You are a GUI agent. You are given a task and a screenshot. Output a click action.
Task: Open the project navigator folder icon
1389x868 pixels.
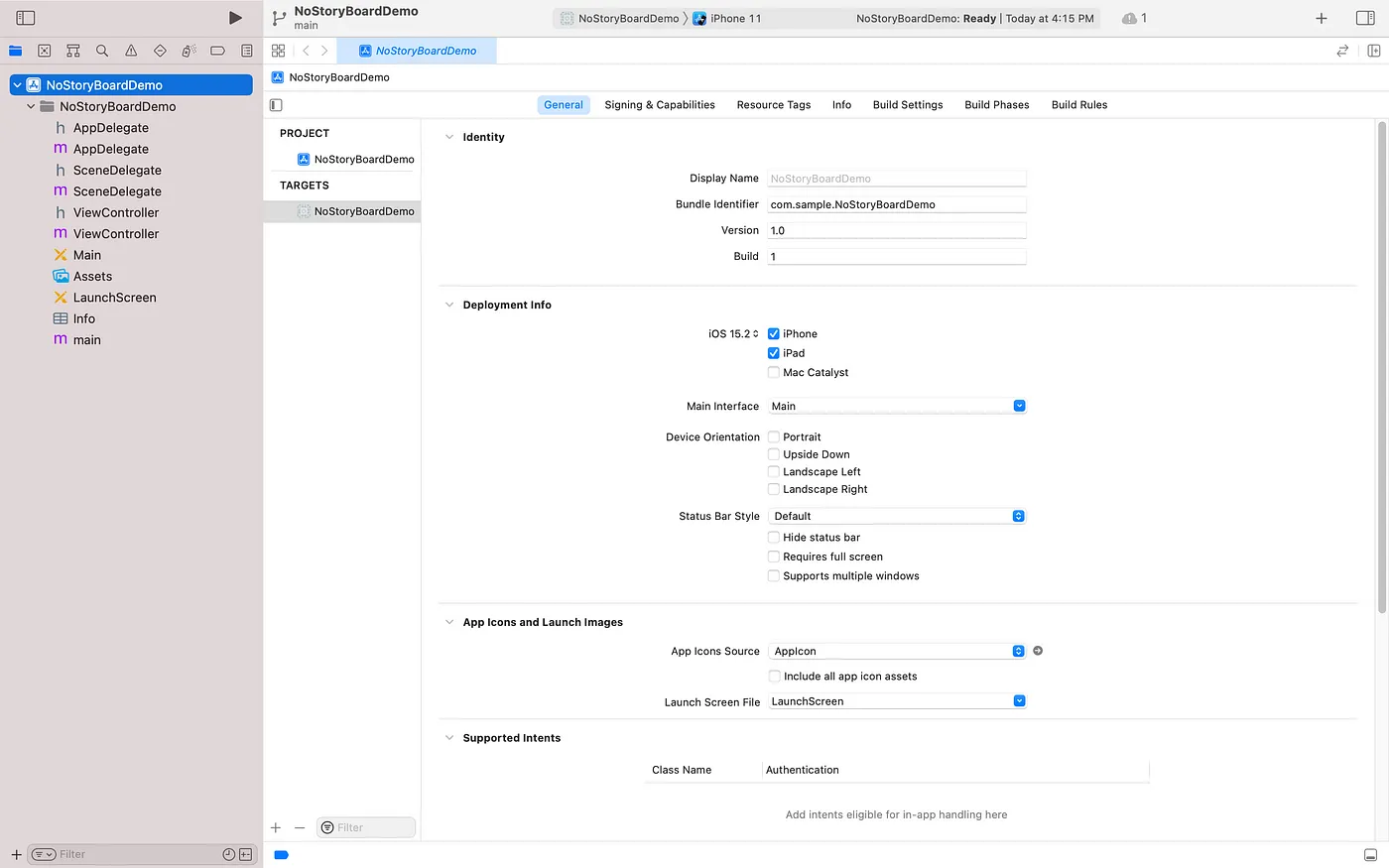click(x=16, y=51)
